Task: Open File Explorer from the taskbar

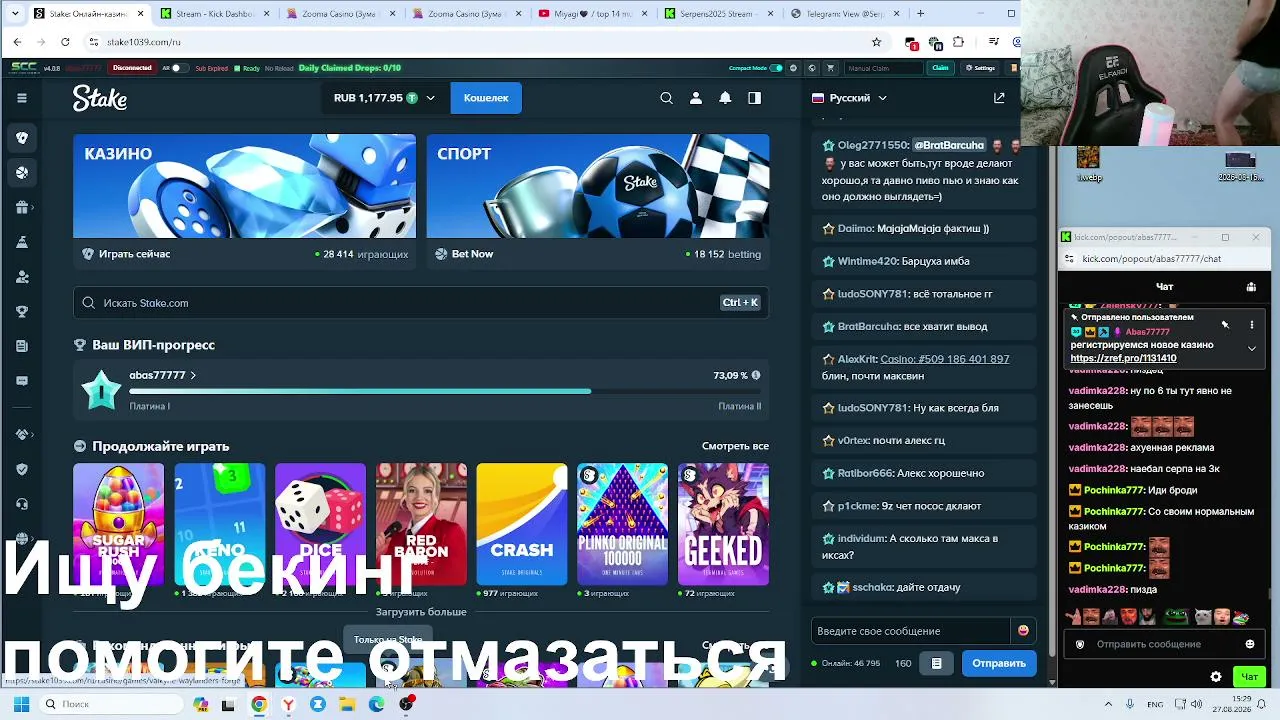Action: 347,704
